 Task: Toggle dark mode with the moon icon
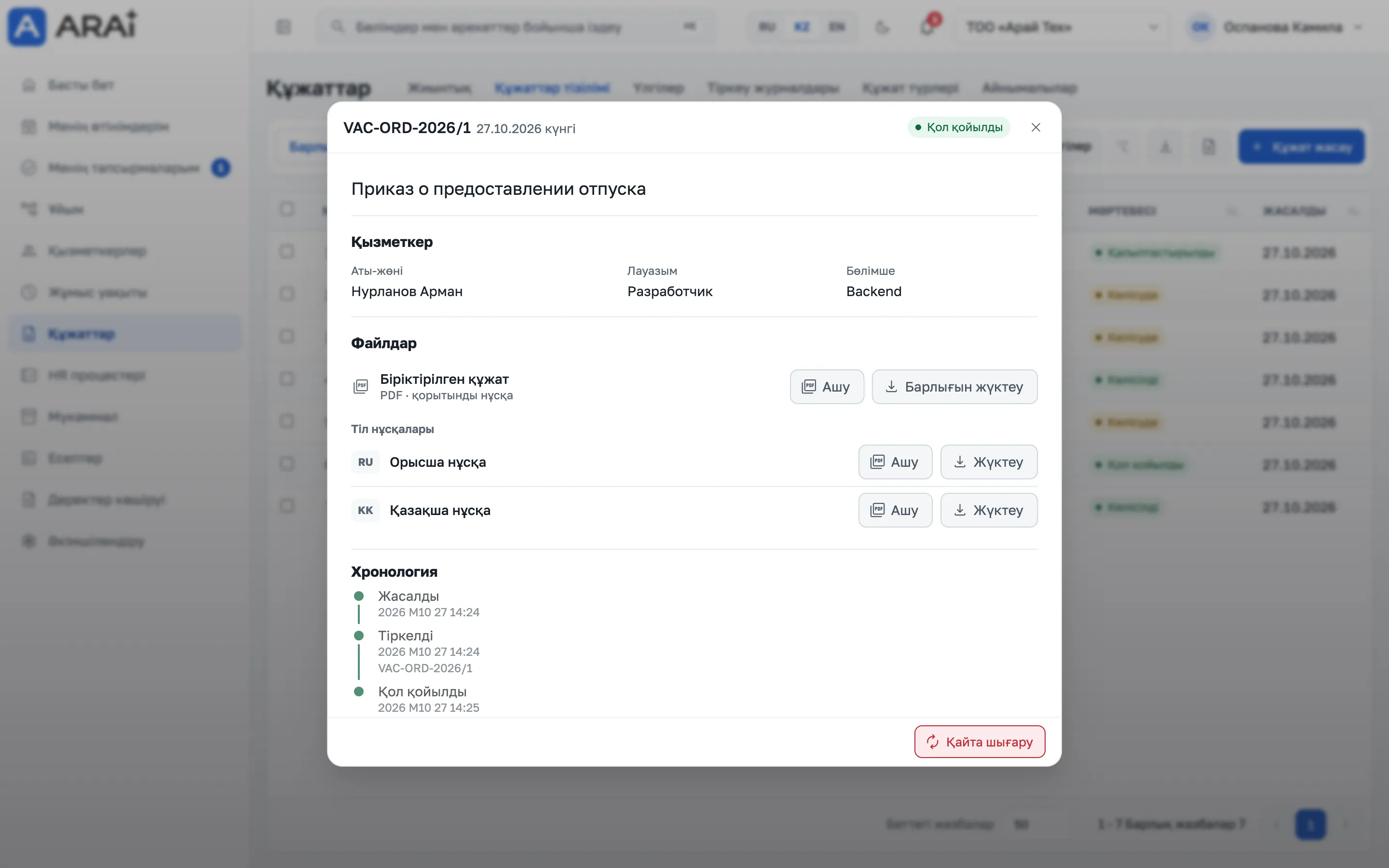[x=882, y=27]
